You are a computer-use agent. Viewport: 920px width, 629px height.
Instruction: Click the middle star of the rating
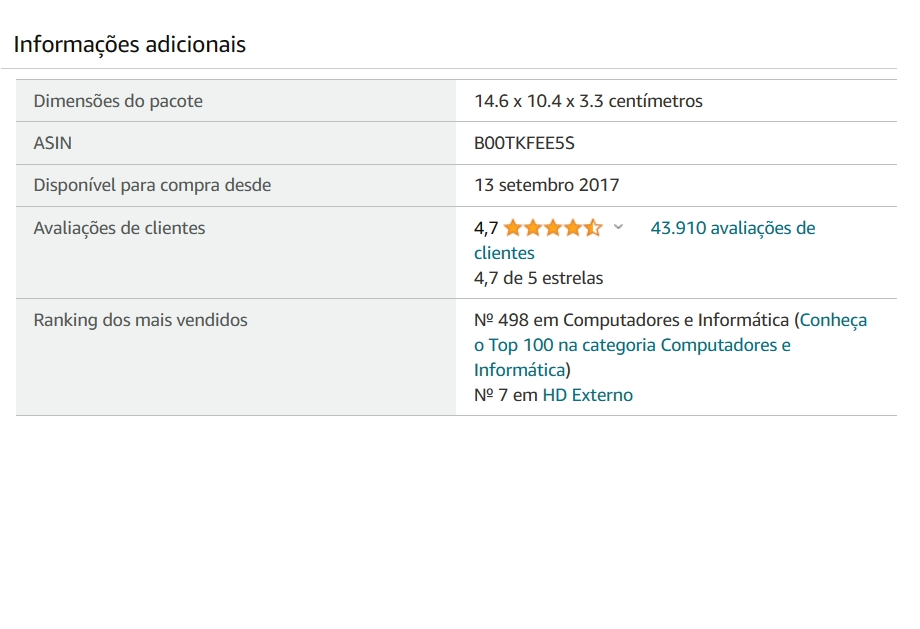[x=553, y=228]
